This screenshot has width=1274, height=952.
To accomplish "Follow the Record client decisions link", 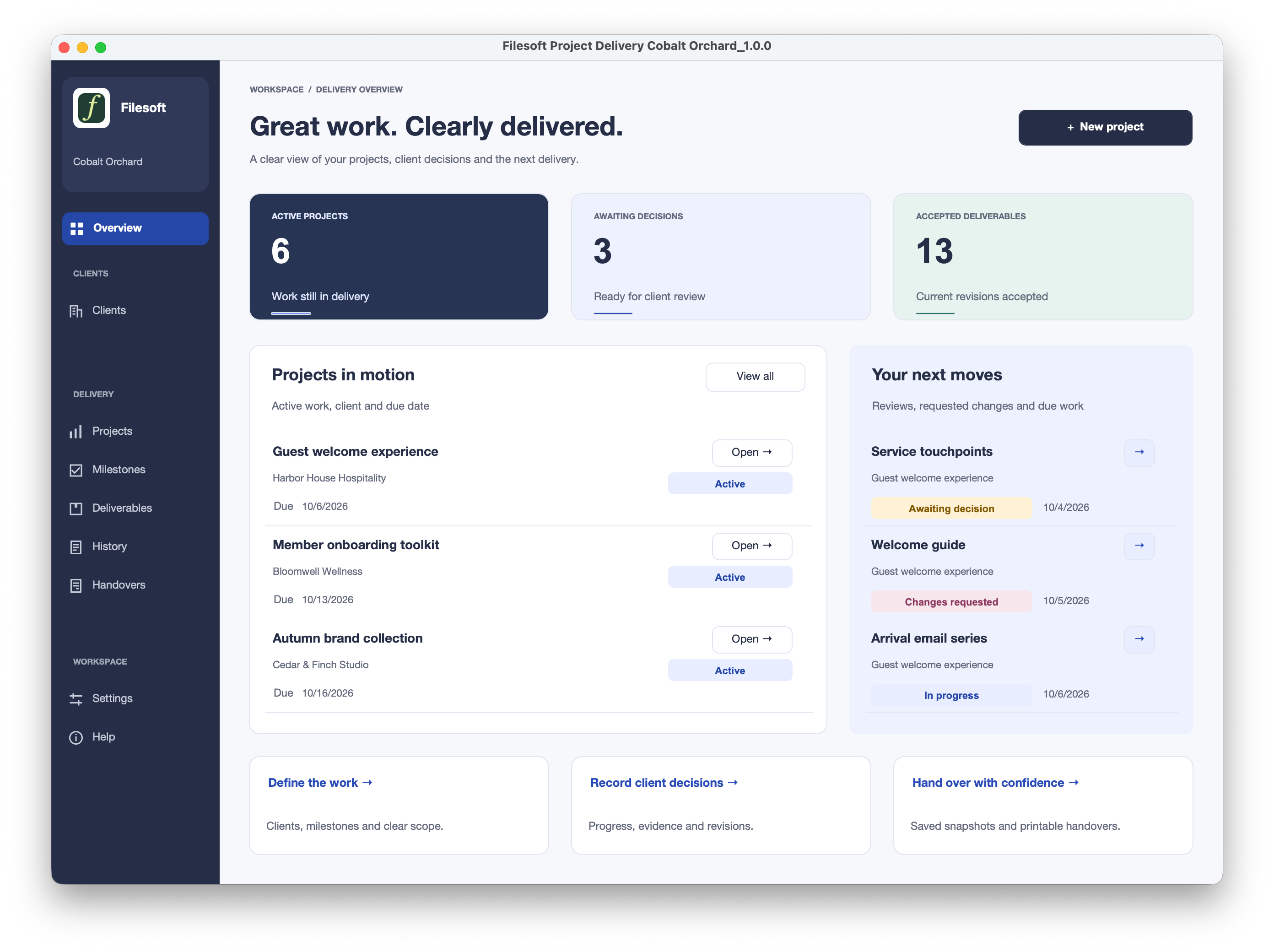I will [x=664, y=783].
